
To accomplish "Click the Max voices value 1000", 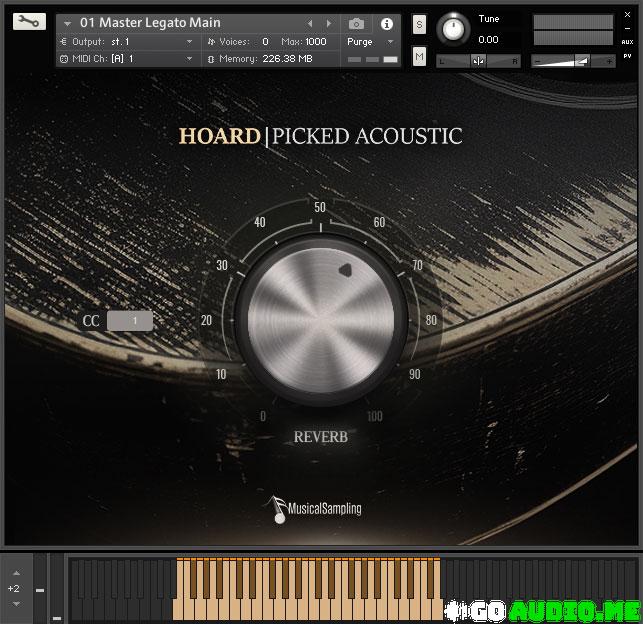I will [316, 42].
